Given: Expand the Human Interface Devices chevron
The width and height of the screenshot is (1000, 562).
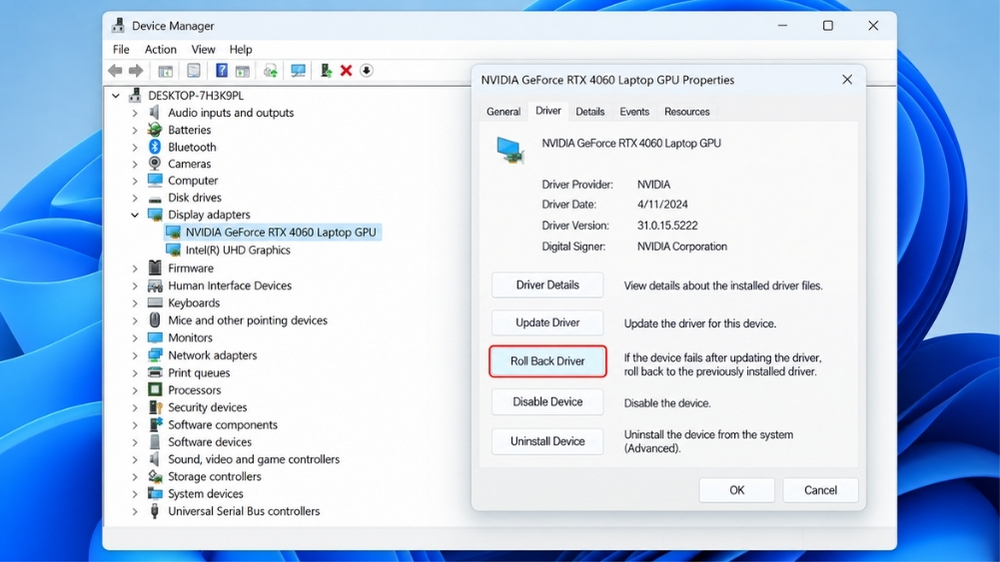Looking at the screenshot, I should pyautogui.click(x=135, y=286).
